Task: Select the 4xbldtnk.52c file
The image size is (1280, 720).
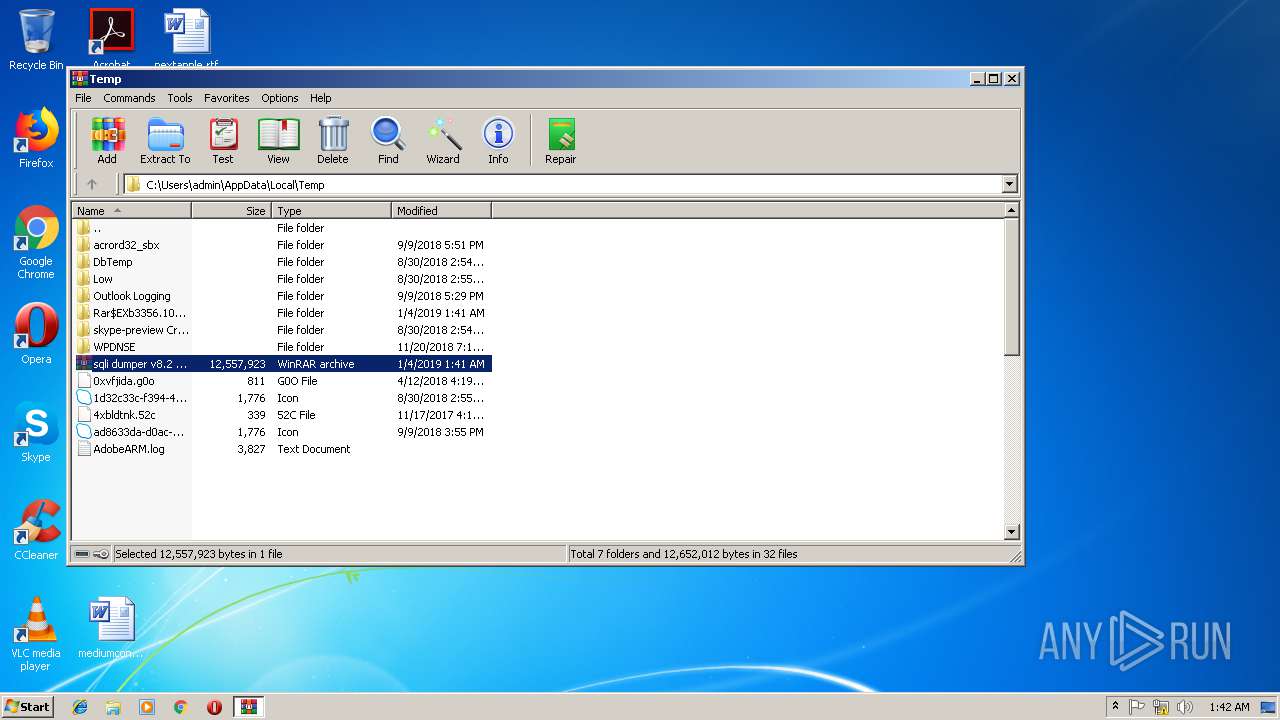Action: click(282, 415)
